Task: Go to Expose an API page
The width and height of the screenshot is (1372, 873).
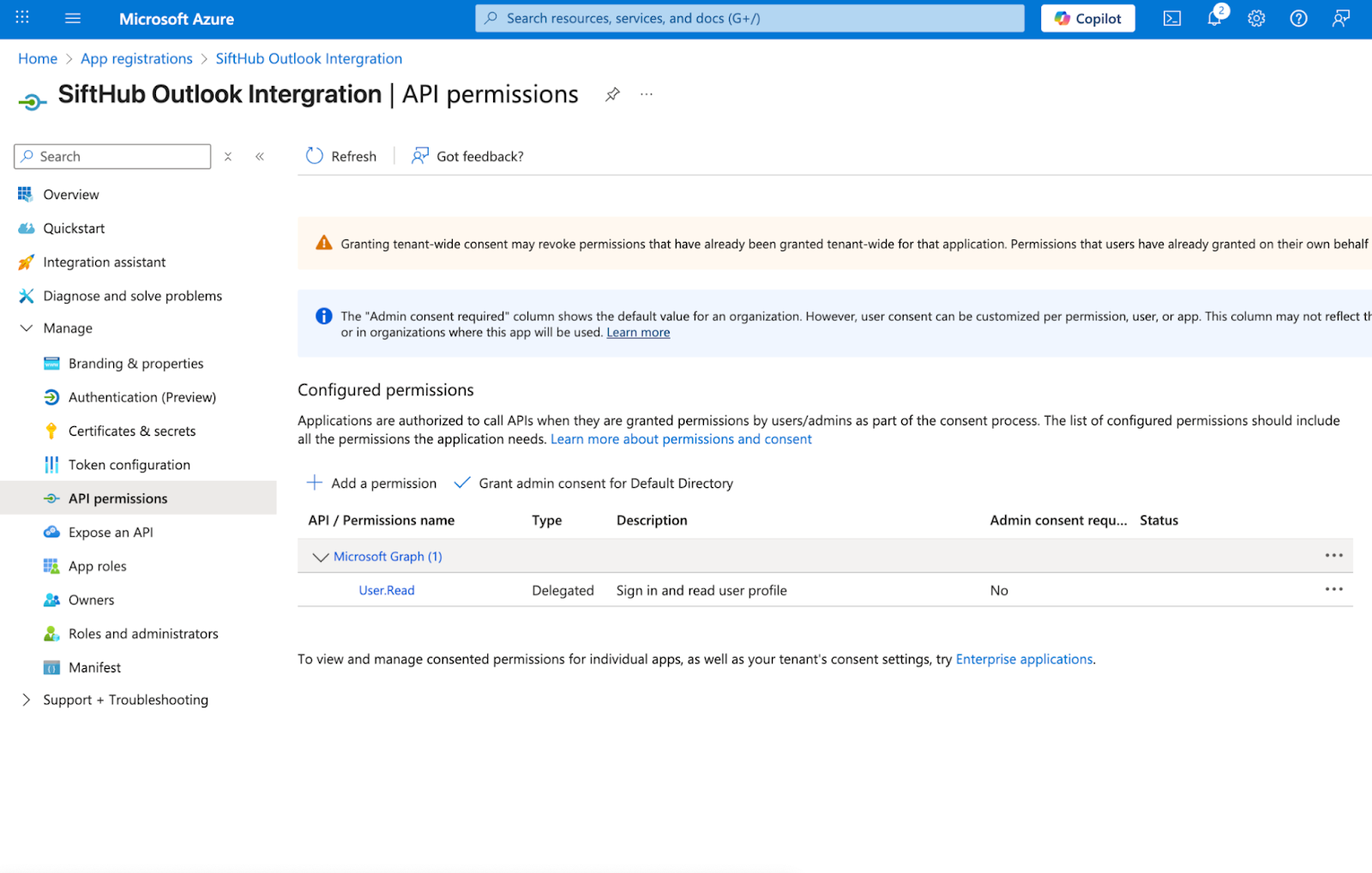Action: tap(111, 533)
